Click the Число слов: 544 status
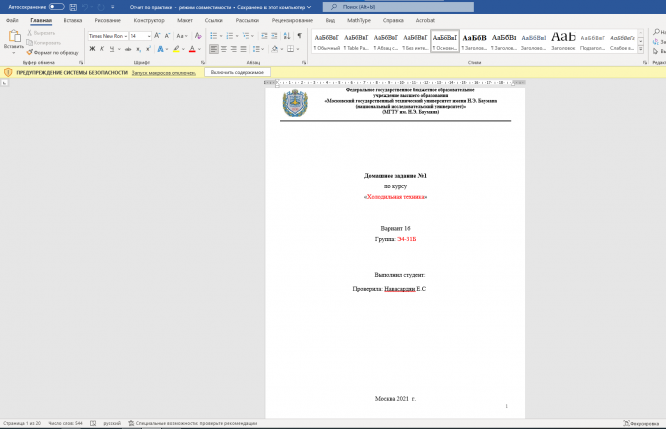Screen dimensions: 666x429 point(65,423)
